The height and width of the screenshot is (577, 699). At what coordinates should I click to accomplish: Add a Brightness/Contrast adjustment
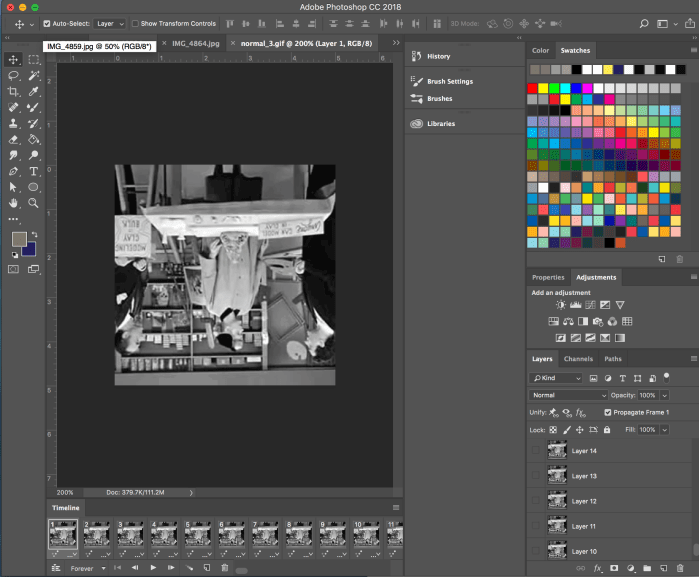561,305
